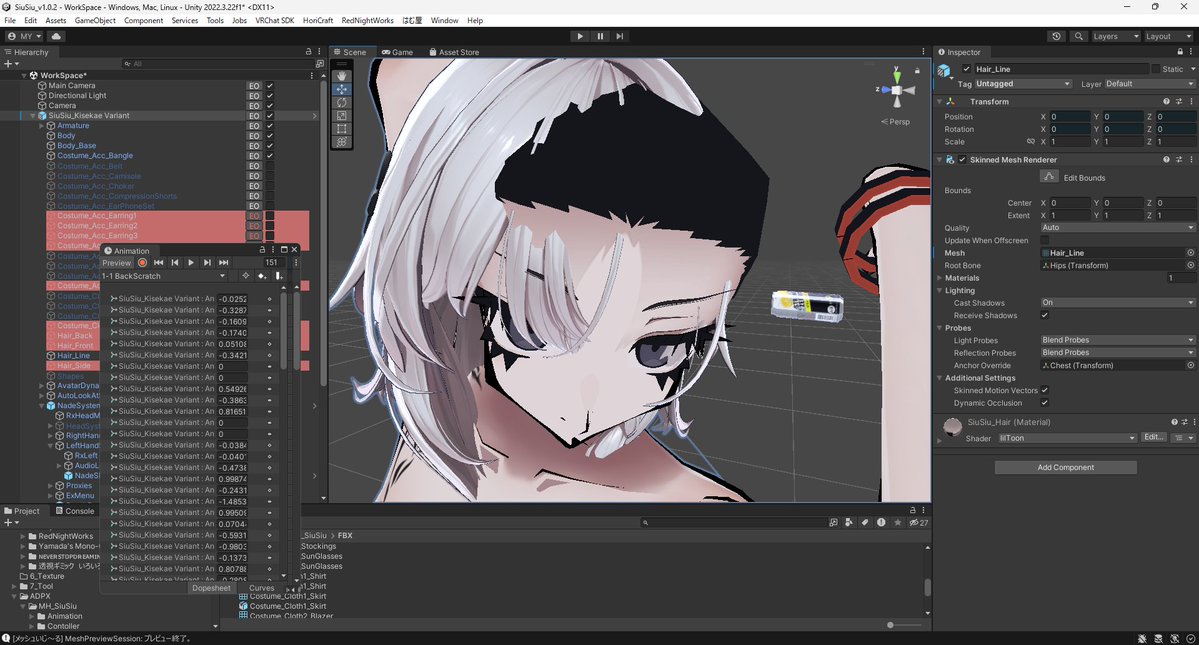Image resolution: width=1199 pixels, height=645 pixels.
Task: Toggle the Hair_Line active checkbox in Inspector
Action: coord(967,69)
